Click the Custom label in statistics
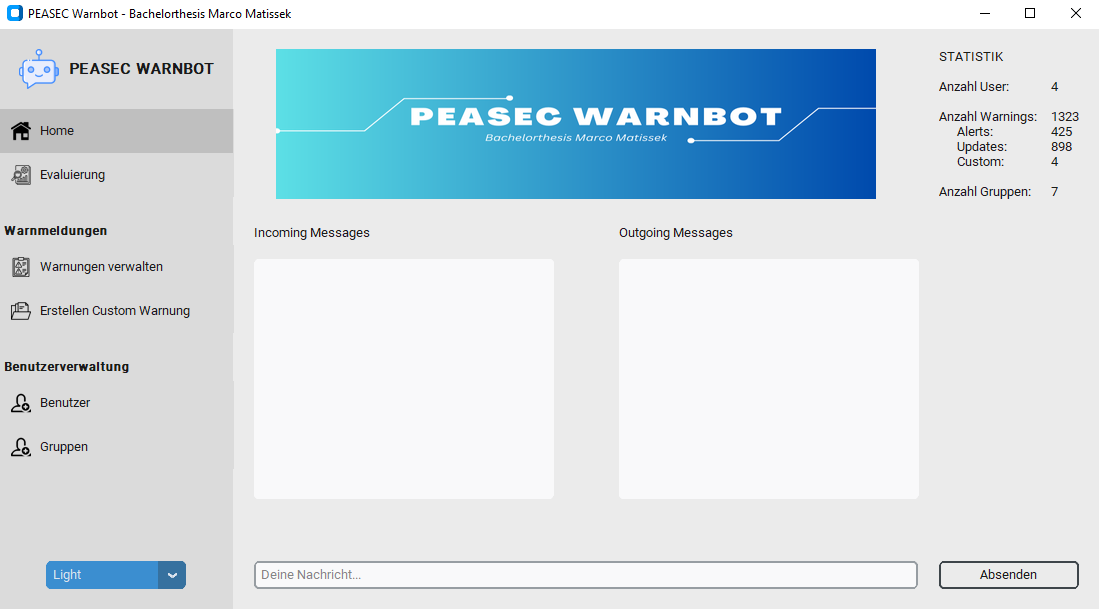This screenshot has width=1099, height=609. 980,162
